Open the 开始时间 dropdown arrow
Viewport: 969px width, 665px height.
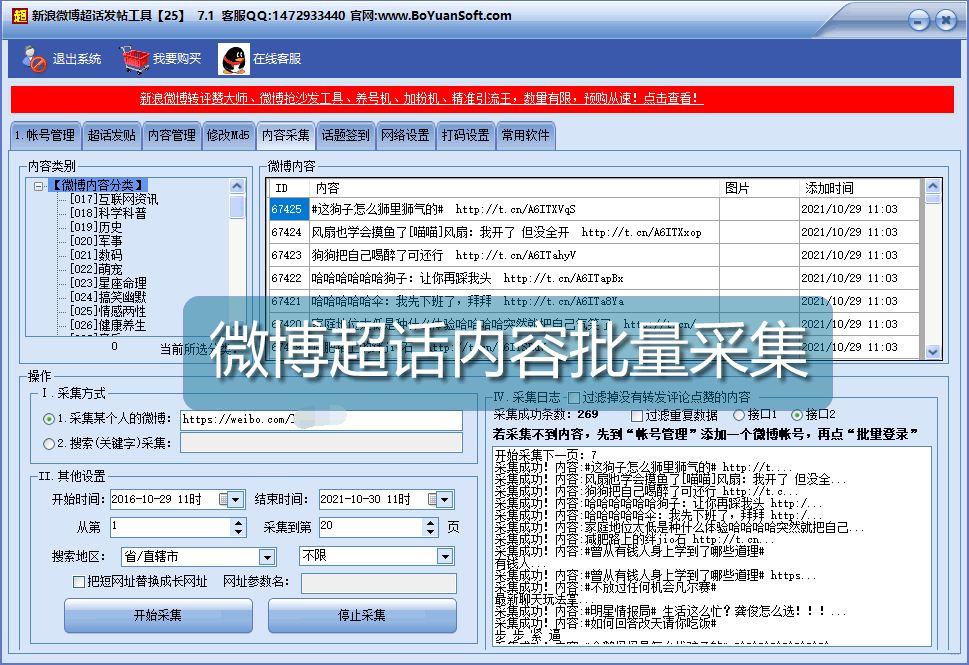point(235,499)
